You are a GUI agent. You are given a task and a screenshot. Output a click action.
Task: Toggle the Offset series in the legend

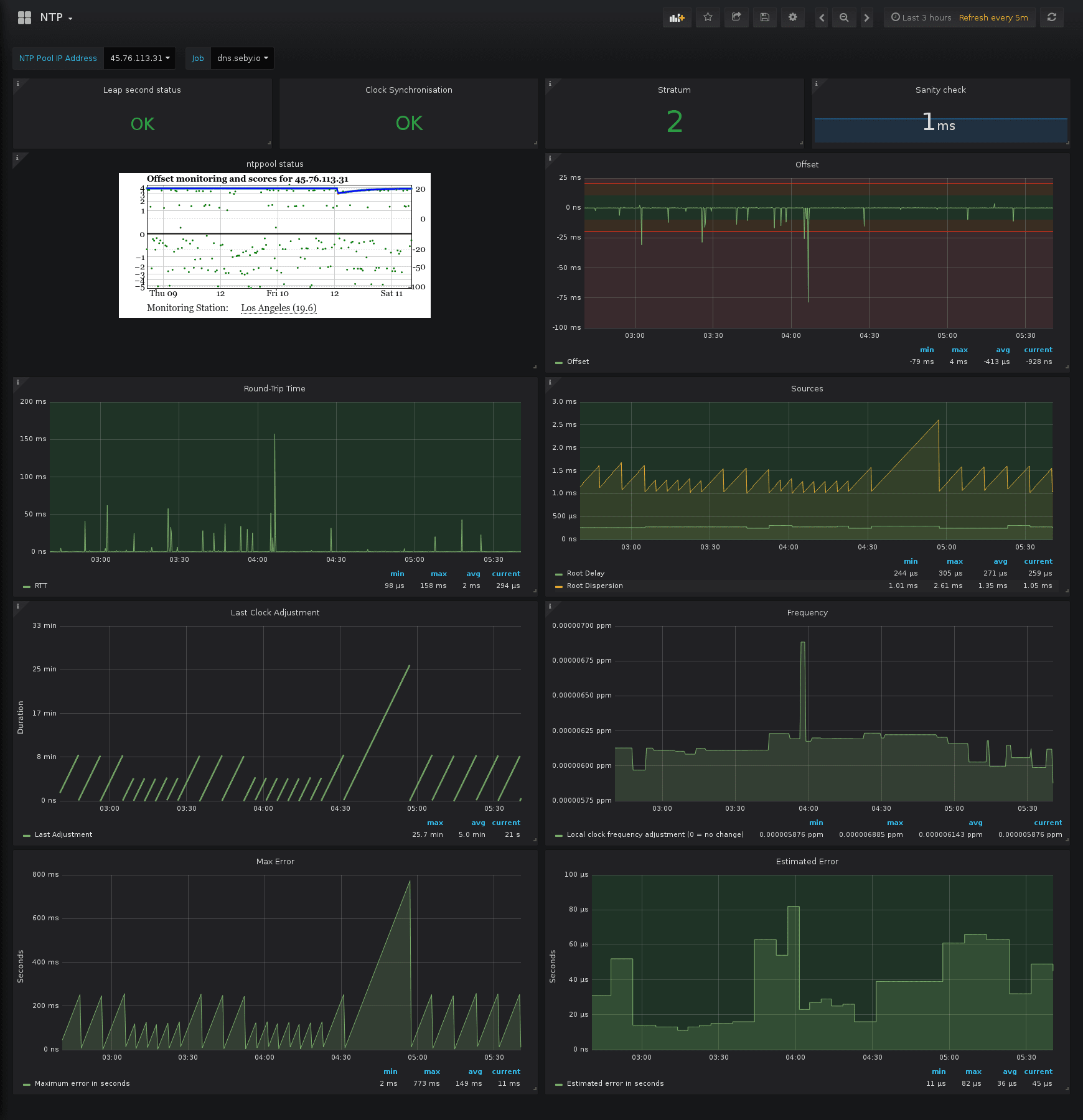[x=578, y=362]
